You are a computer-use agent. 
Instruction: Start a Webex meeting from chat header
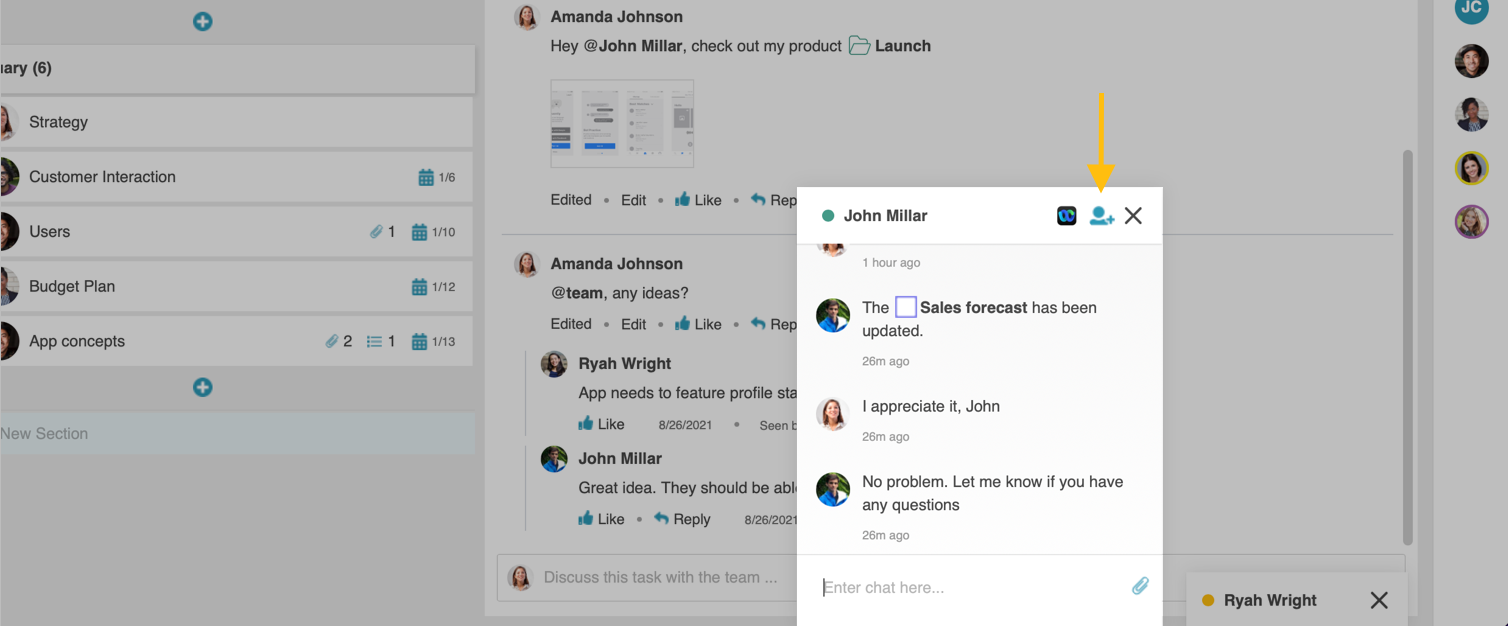tap(1066, 216)
